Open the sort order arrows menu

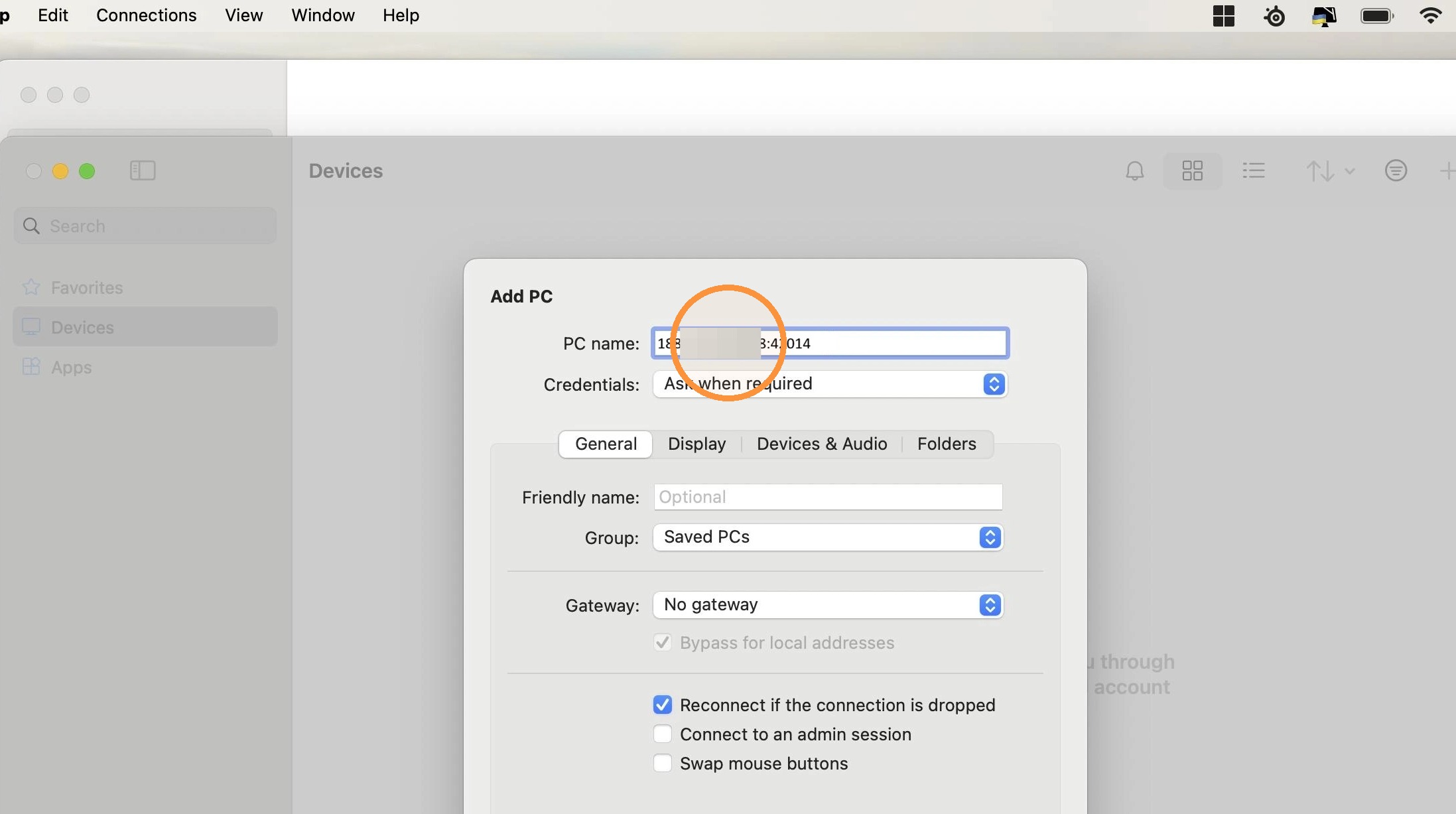1329,171
